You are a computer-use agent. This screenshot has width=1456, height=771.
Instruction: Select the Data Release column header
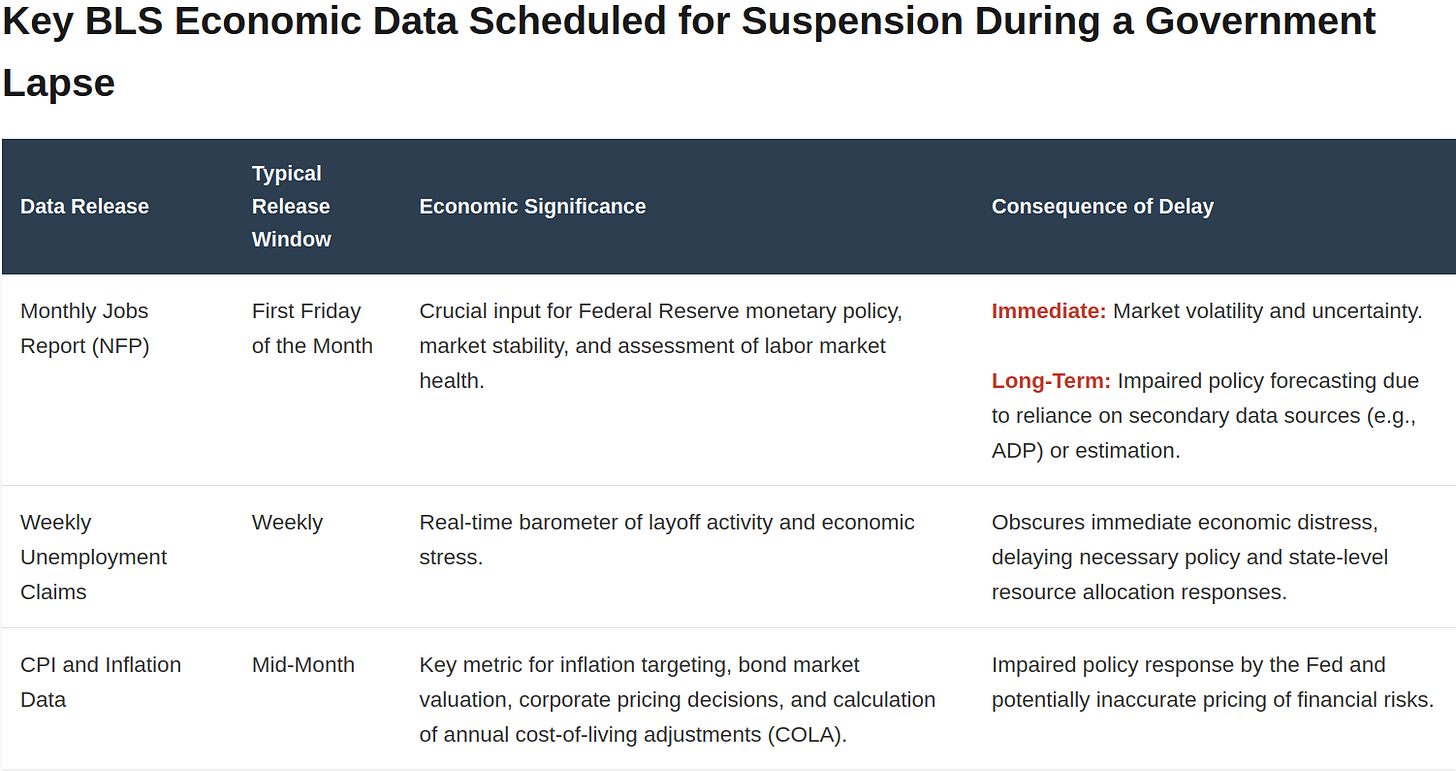(85, 206)
